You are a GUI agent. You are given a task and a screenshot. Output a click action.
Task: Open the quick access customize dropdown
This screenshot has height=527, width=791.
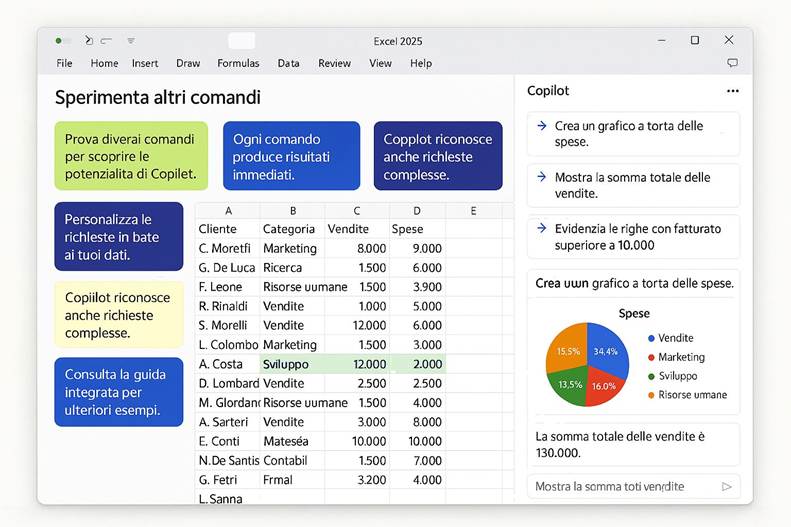tap(131, 40)
